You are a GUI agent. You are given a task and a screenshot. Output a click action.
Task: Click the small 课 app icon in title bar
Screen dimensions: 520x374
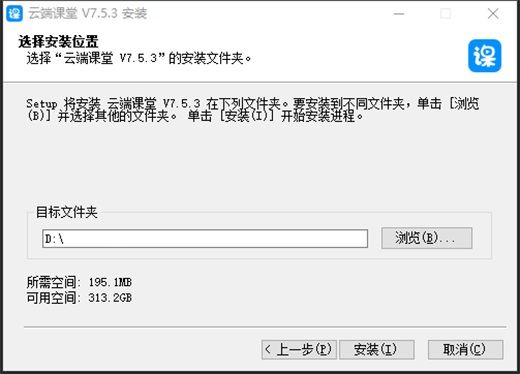pos(14,13)
